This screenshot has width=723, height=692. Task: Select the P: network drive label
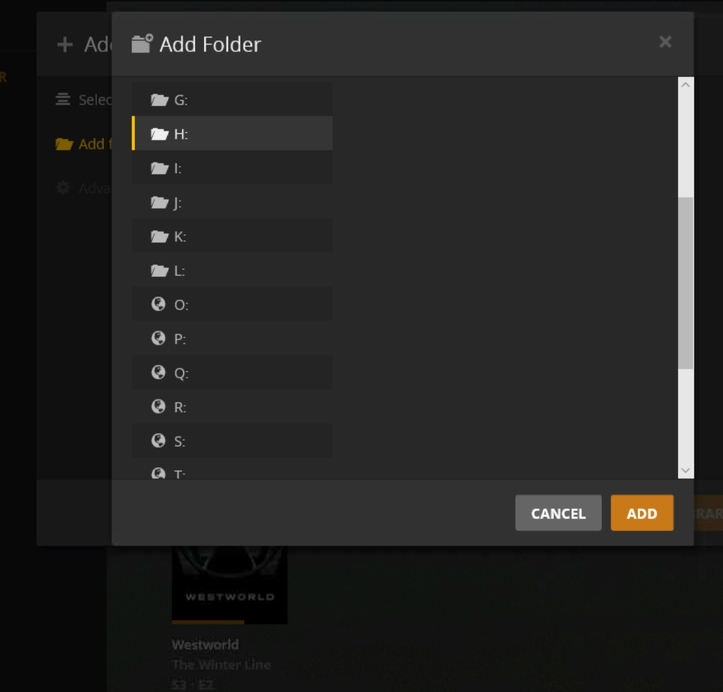180,339
